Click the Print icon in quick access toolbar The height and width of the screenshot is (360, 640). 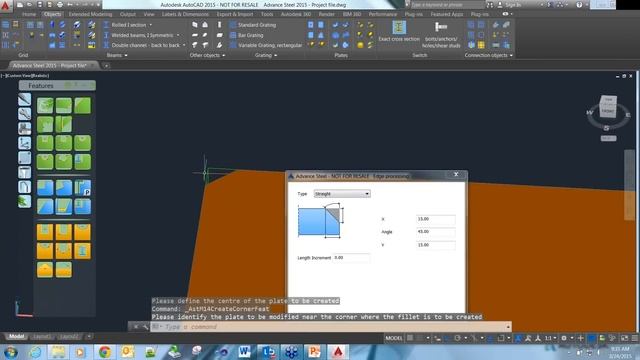(x=60, y=5)
